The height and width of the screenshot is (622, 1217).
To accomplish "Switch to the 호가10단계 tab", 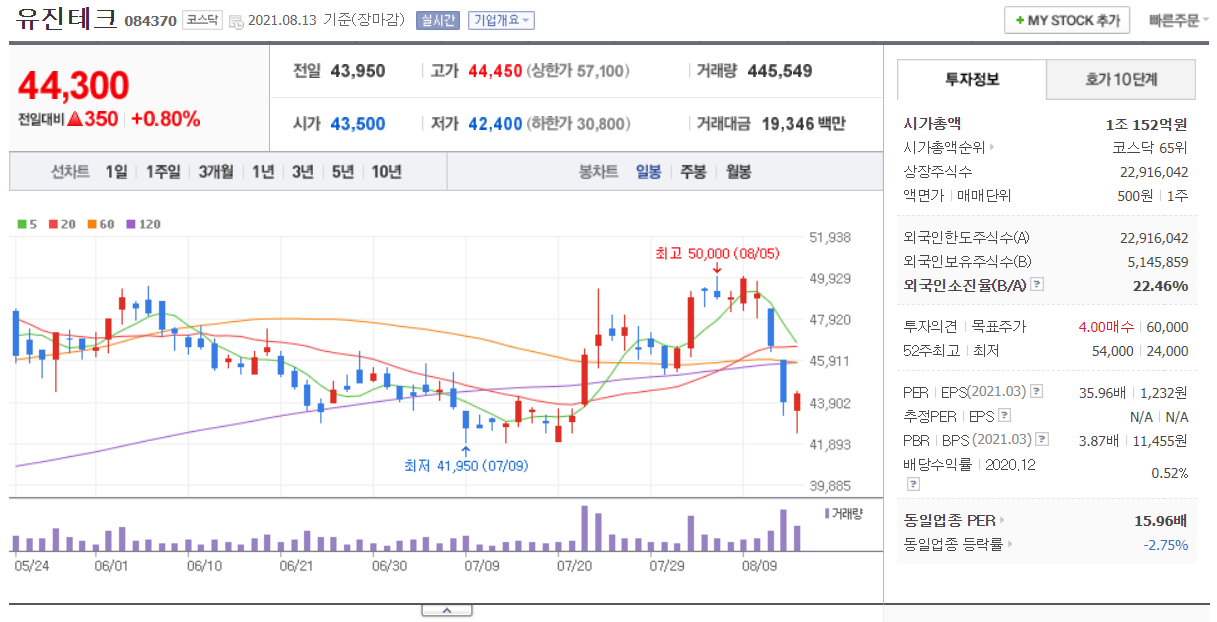I will (1121, 79).
